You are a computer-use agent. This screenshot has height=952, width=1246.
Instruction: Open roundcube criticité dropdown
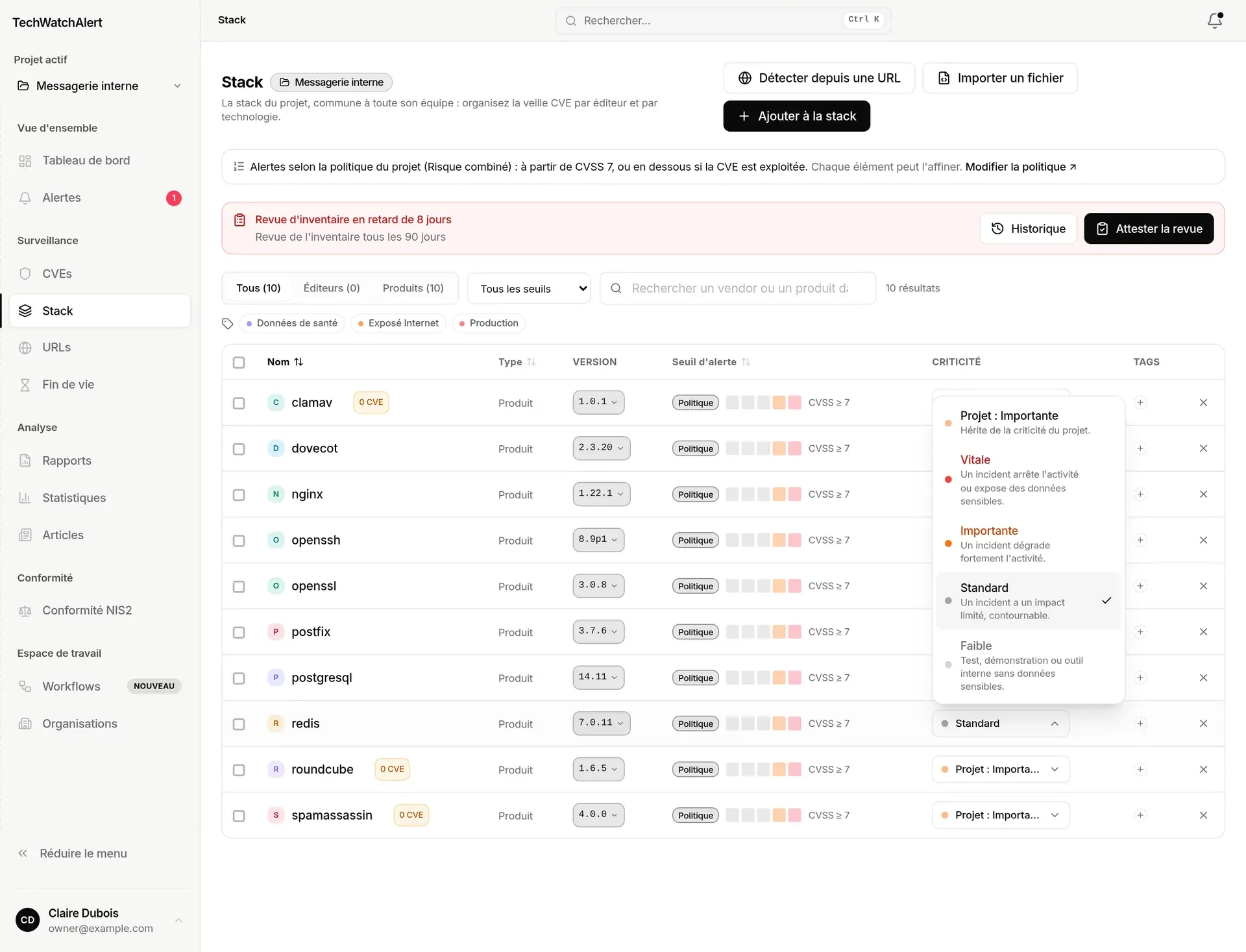1001,770
